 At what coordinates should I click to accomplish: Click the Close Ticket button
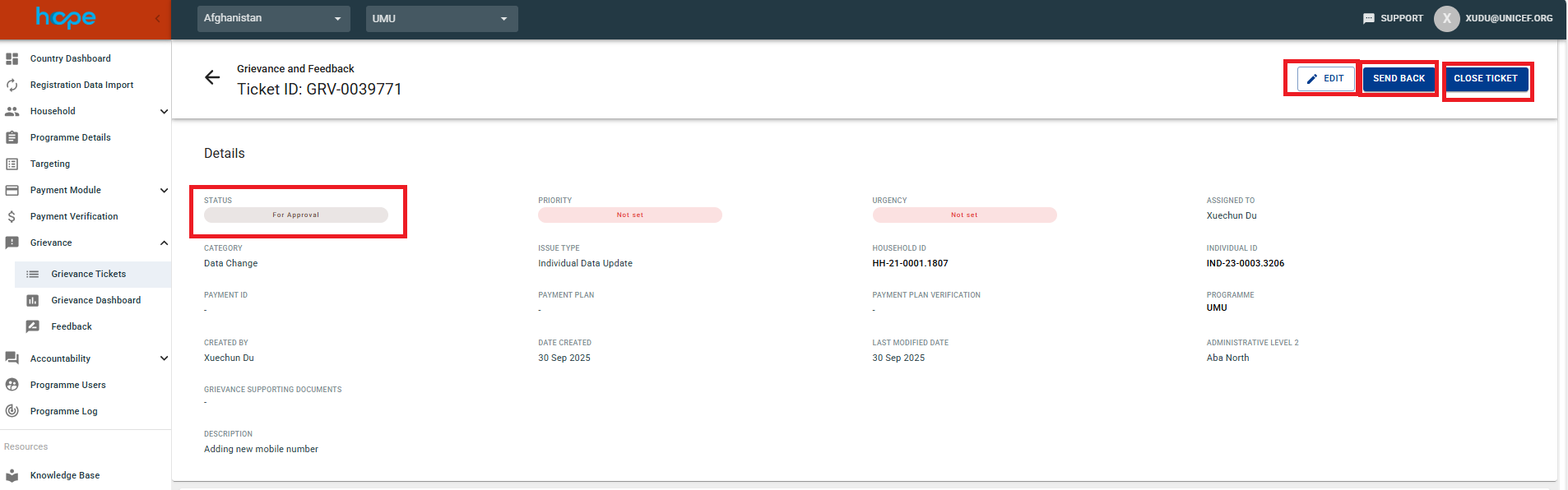tap(1485, 79)
